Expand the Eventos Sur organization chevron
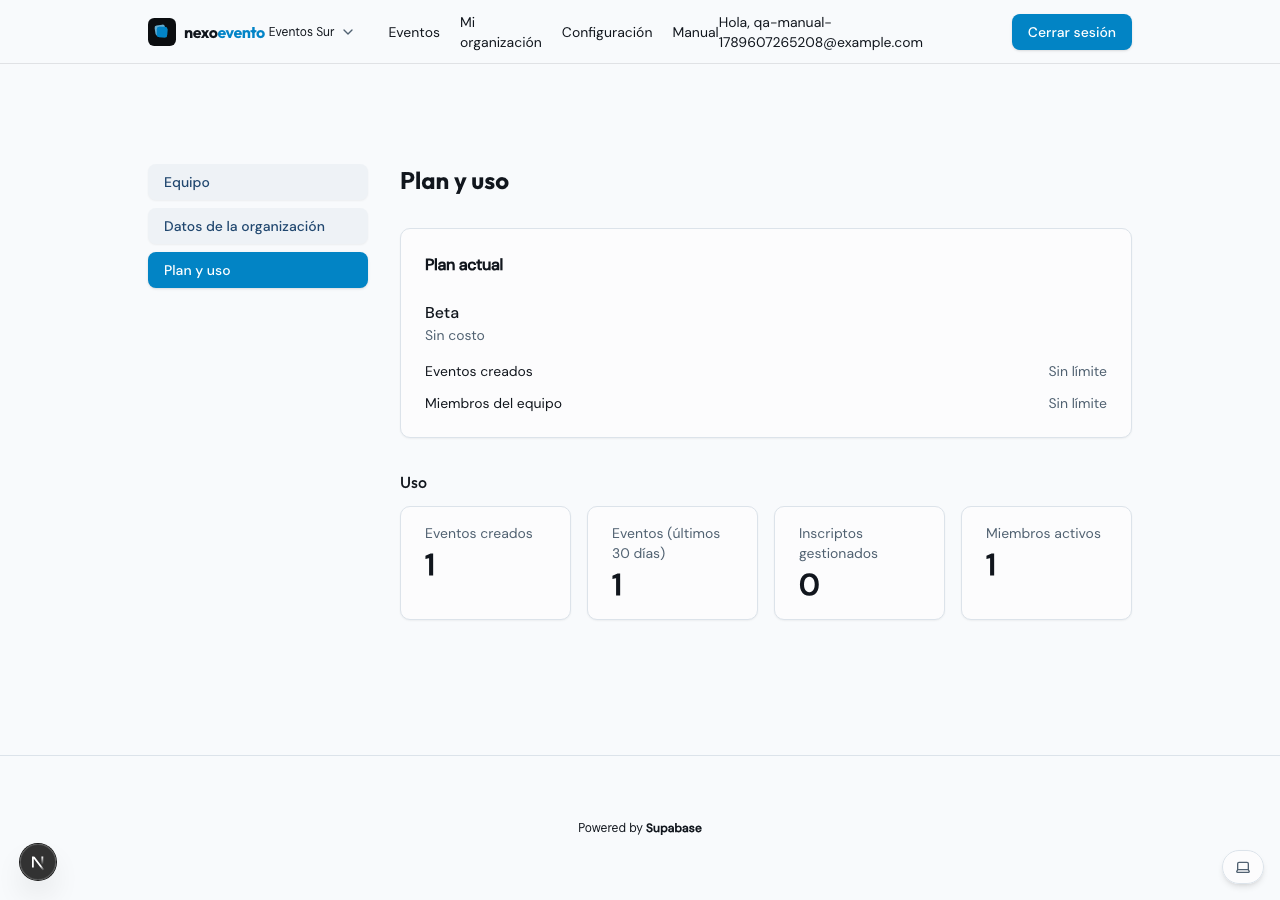The image size is (1280, 900). click(x=348, y=32)
